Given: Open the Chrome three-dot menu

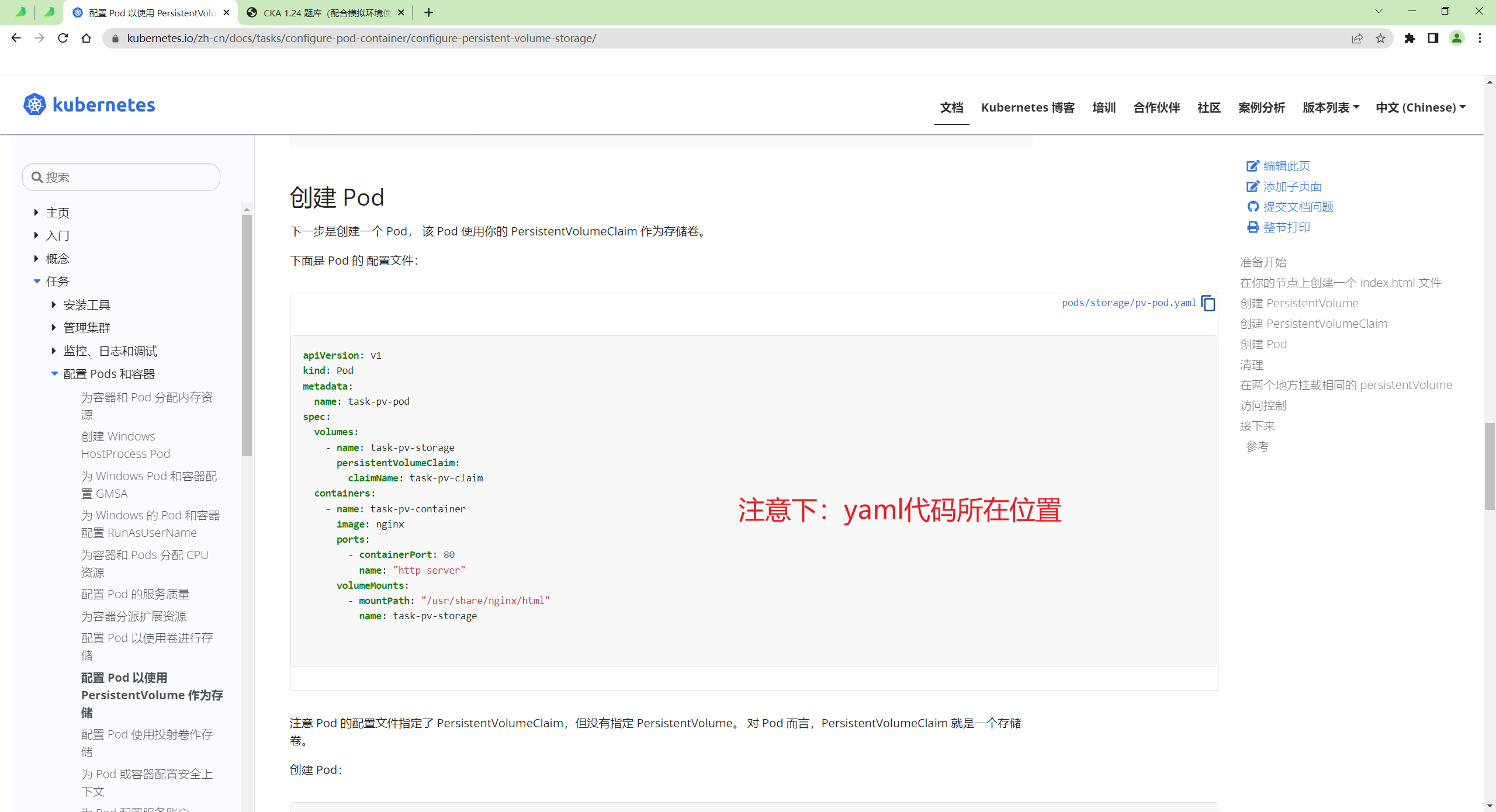Looking at the screenshot, I should click(1480, 38).
